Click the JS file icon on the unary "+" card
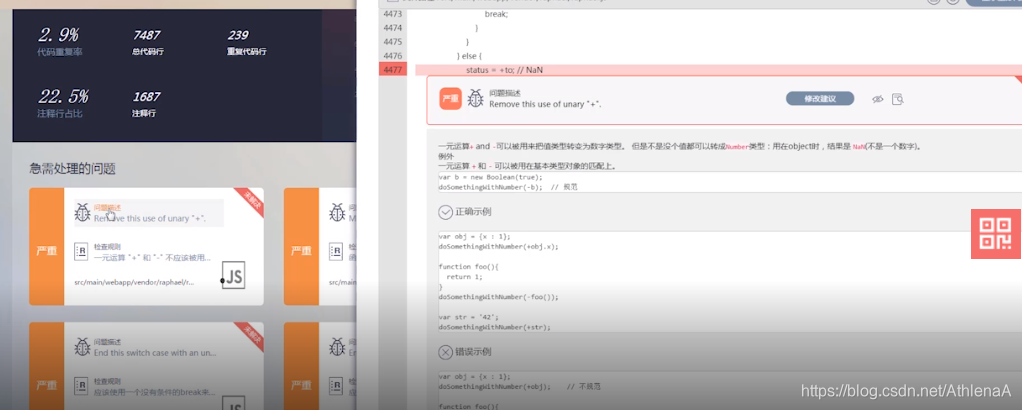 click(233, 276)
